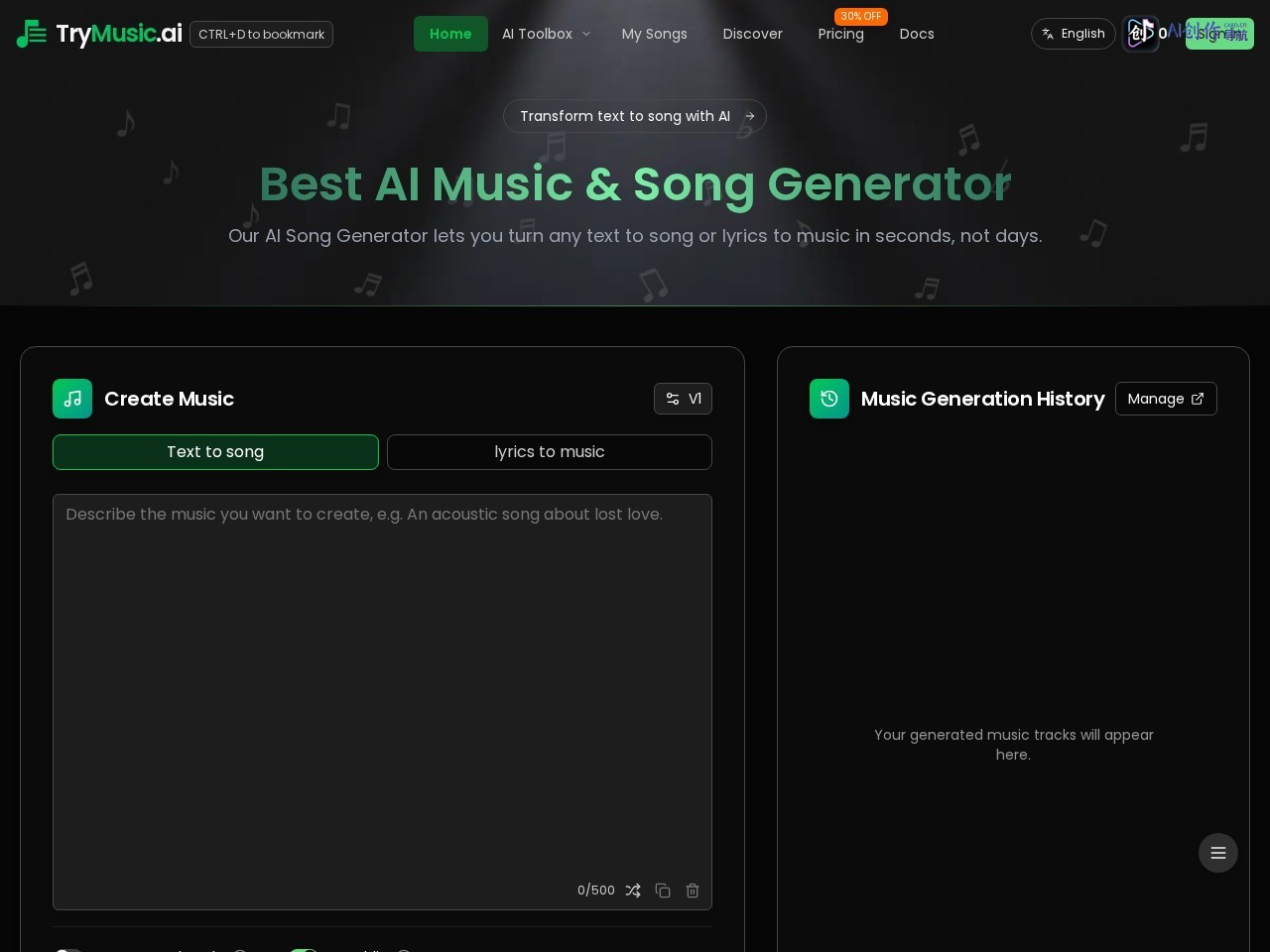
Task: Open the Home tab
Action: point(450,34)
